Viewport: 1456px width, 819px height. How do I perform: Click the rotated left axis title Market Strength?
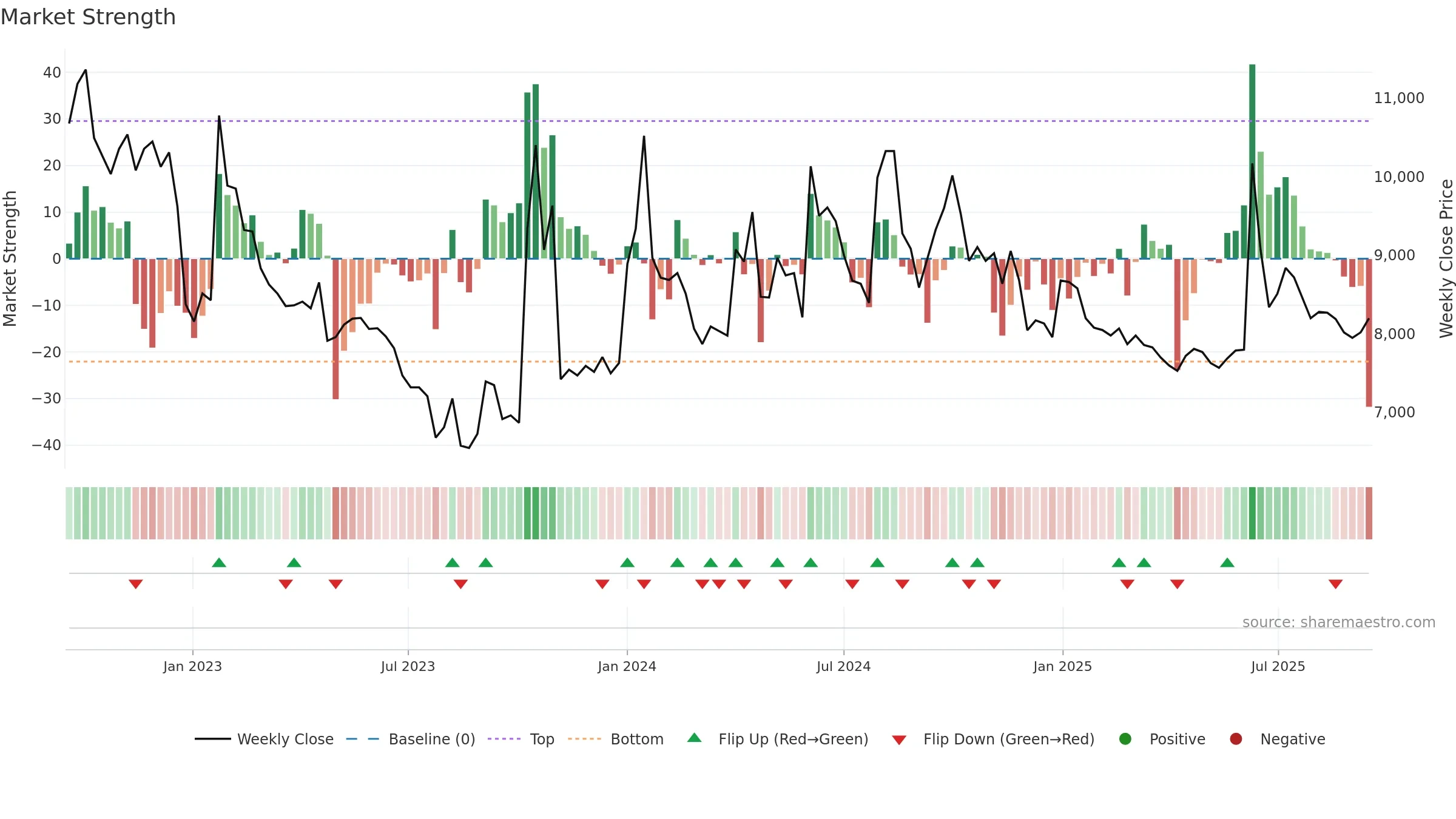(x=10, y=258)
